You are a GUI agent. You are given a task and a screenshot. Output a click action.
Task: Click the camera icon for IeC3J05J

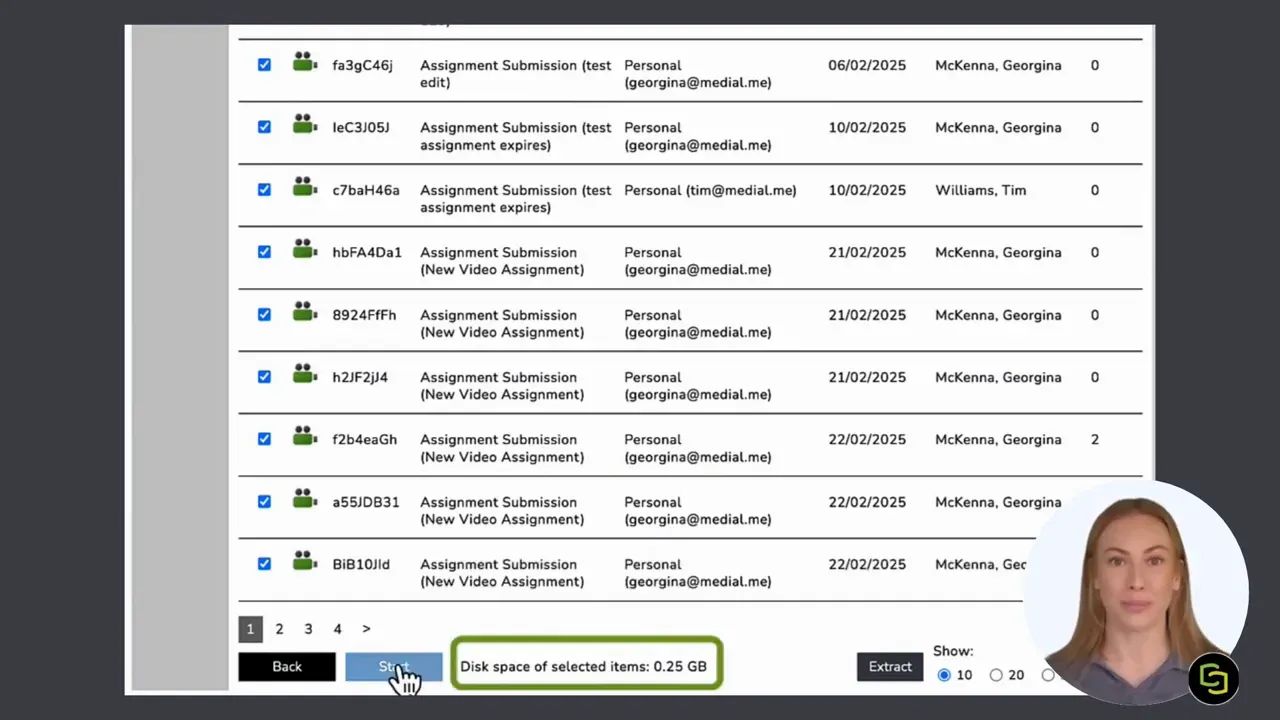pos(305,125)
